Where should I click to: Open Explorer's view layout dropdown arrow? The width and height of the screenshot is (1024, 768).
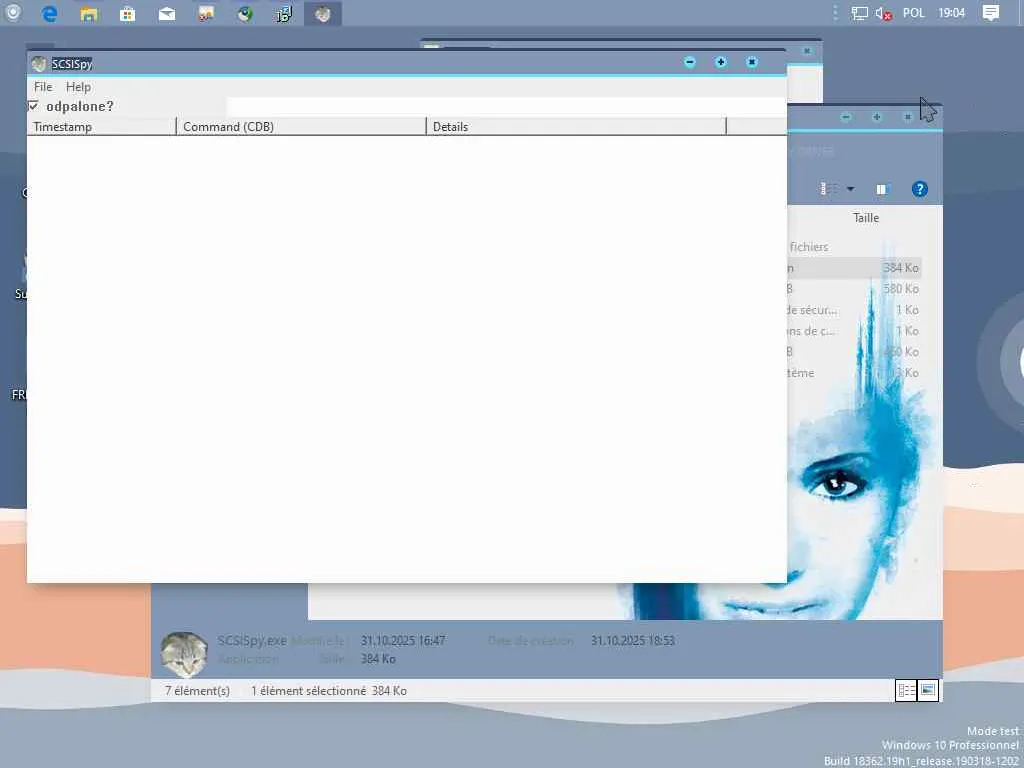coord(850,189)
